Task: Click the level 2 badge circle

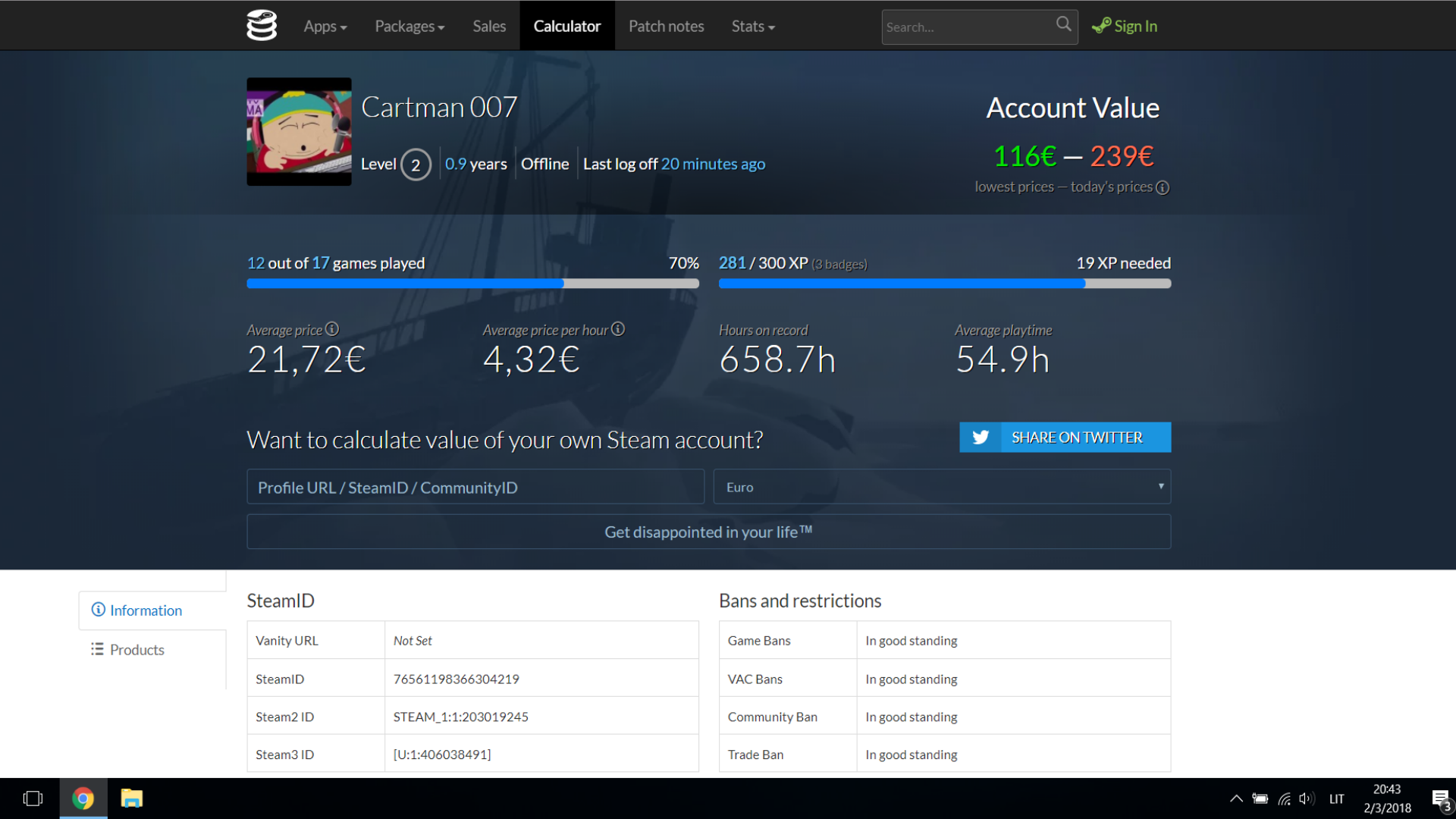Action: click(x=416, y=165)
